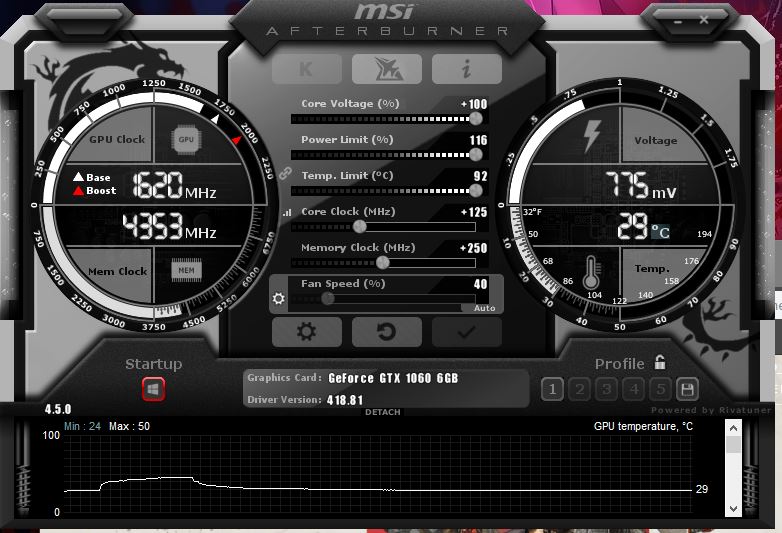This screenshot has width=782, height=533.
Task: Click the Temp. Limit slider handle
Action: [476, 190]
